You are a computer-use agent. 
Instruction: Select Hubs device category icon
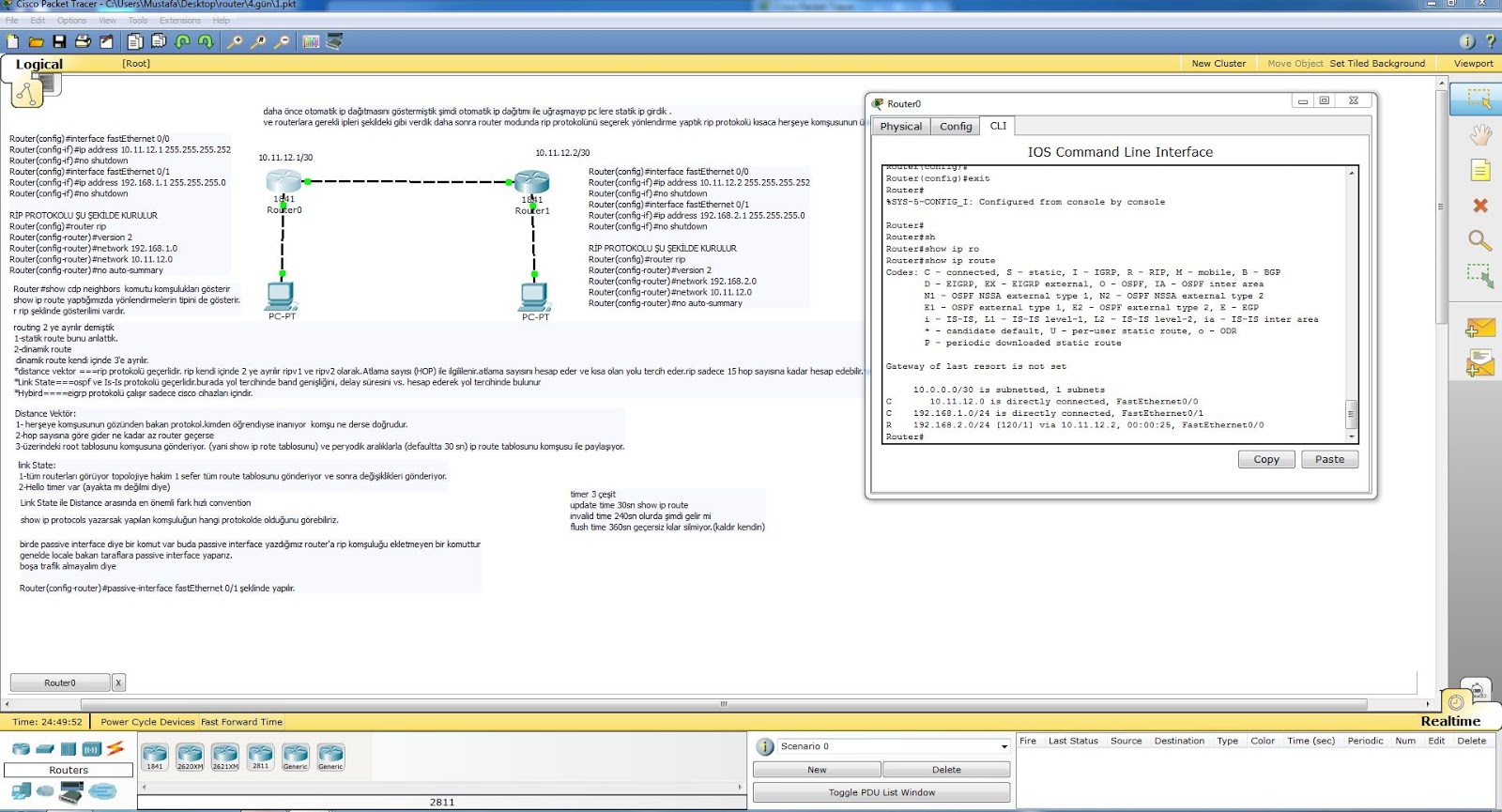click(69, 748)
